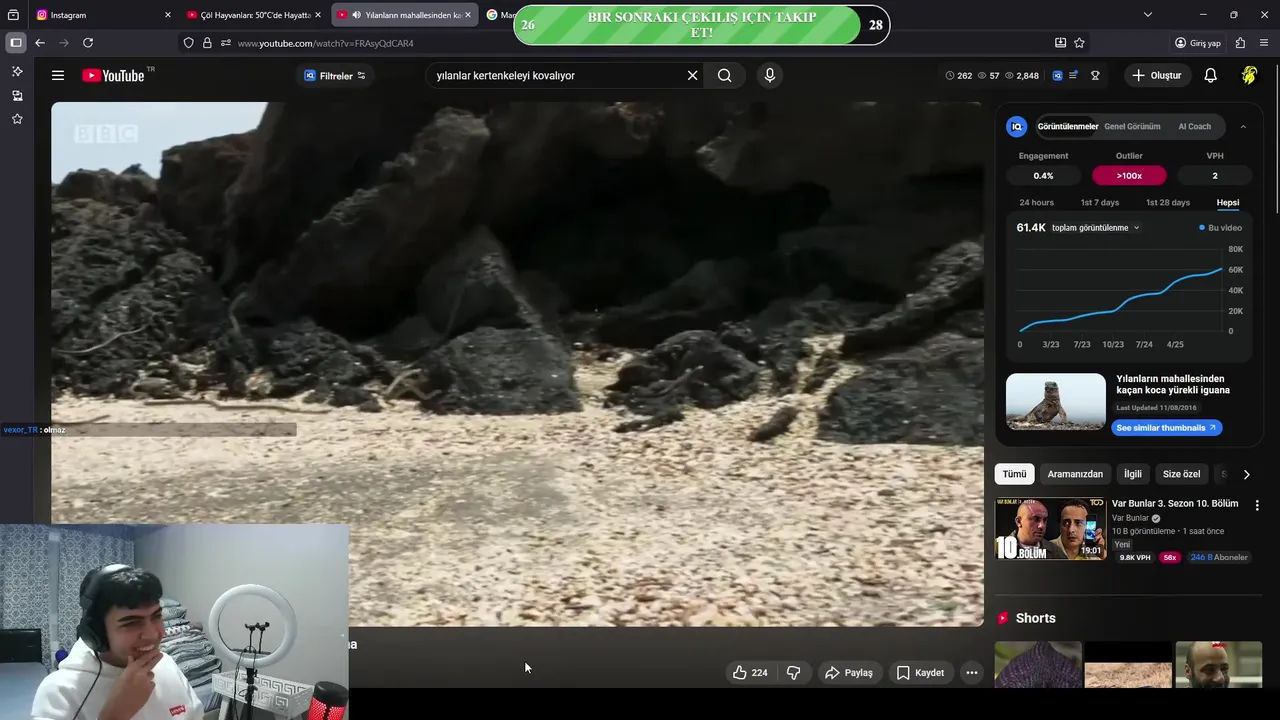
Task: Select the AI Coach vidIQ tab
Action: click(x=1194, y=127)
